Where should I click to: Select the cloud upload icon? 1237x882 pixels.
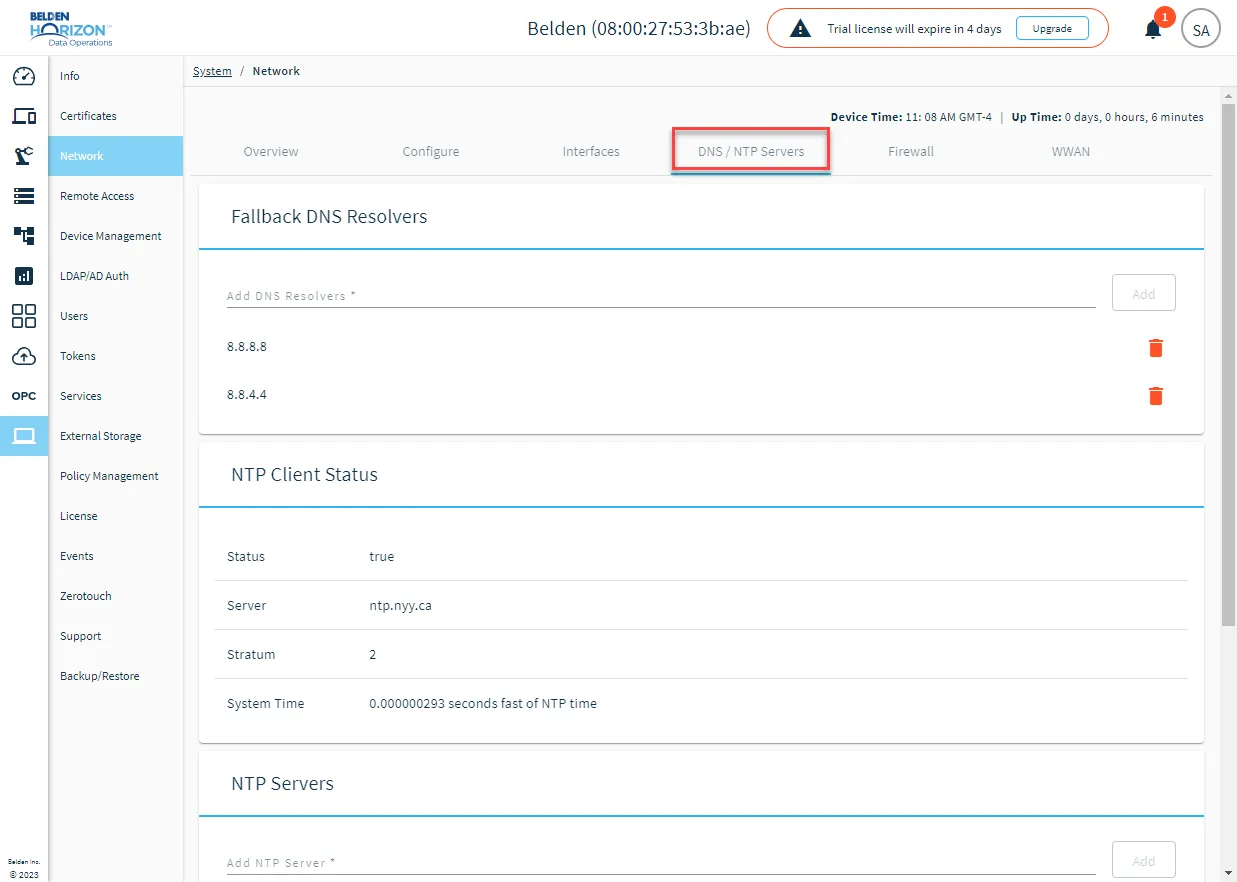tap(24, 356)
